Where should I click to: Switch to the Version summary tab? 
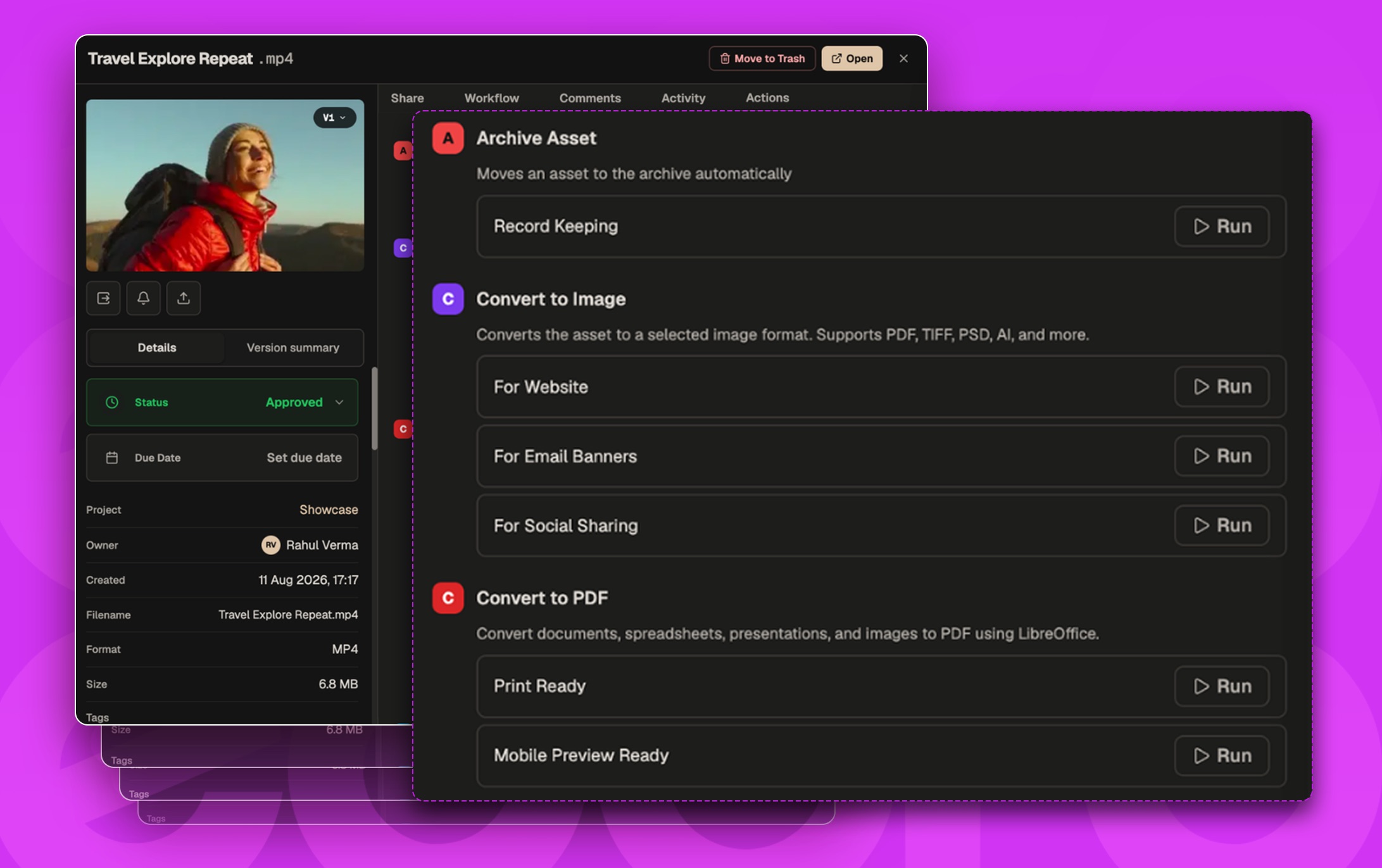293,348
